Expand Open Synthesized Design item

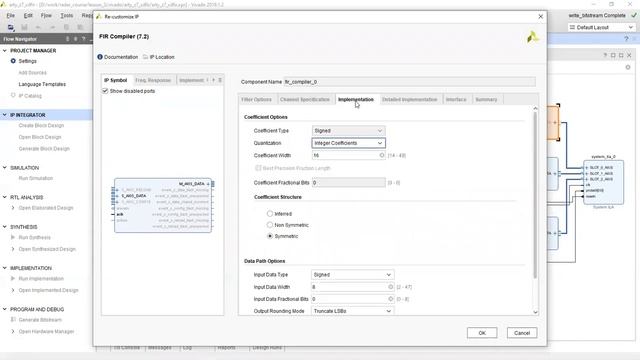[13, 249]
